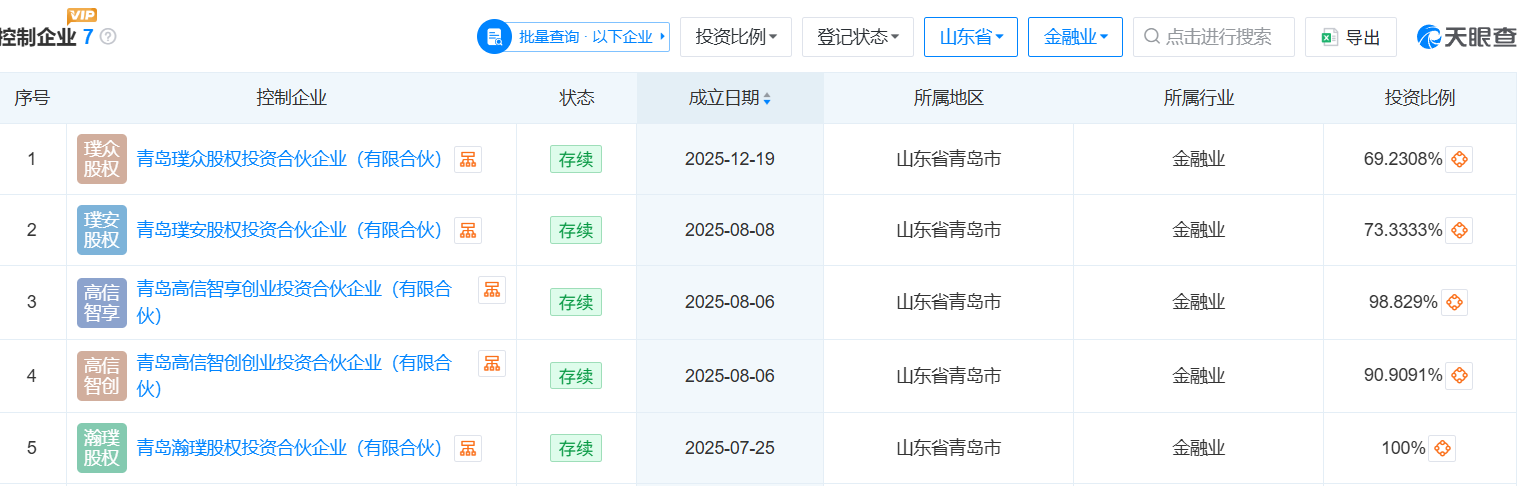1530x486 pixels.
Task: Click investment path icon next to 69.2308%
Action: pyautogui.click(x=1459, y=159)
